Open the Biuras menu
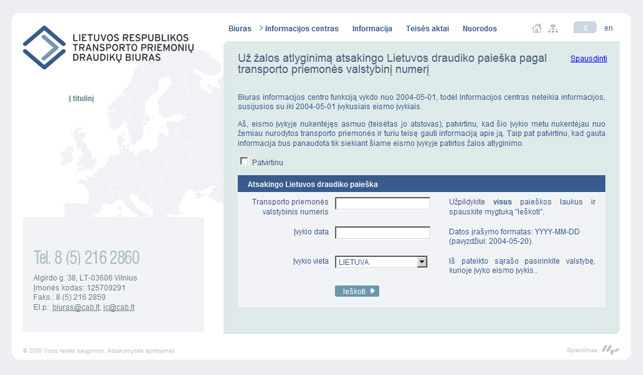This screenshot has width=643, height=375. click(239, 29)
